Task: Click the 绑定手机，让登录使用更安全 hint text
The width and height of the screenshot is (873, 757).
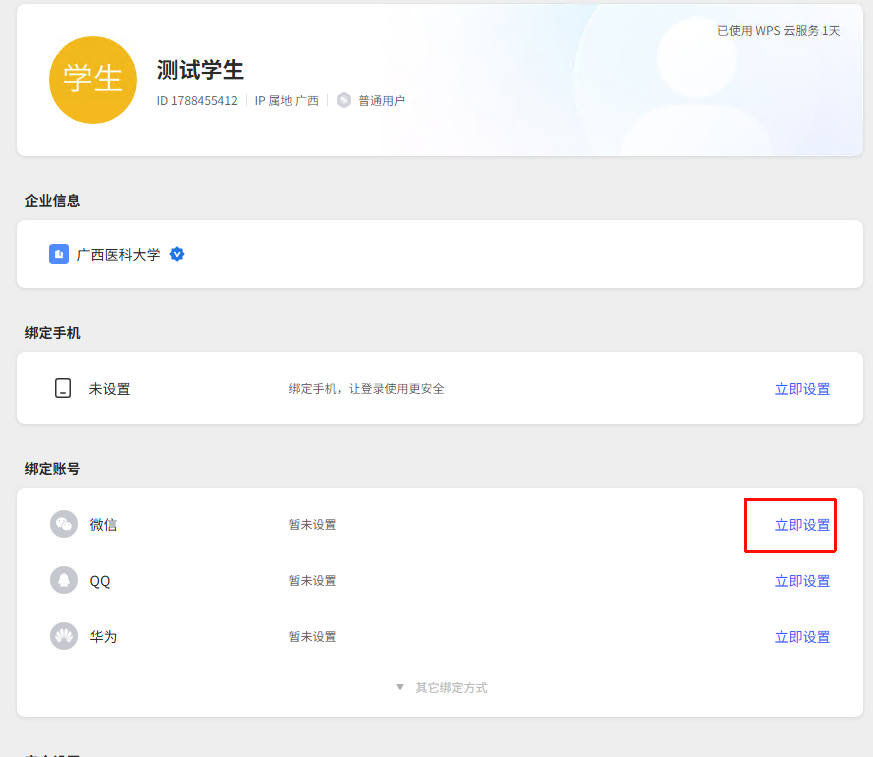Action: tap(366, 389)
